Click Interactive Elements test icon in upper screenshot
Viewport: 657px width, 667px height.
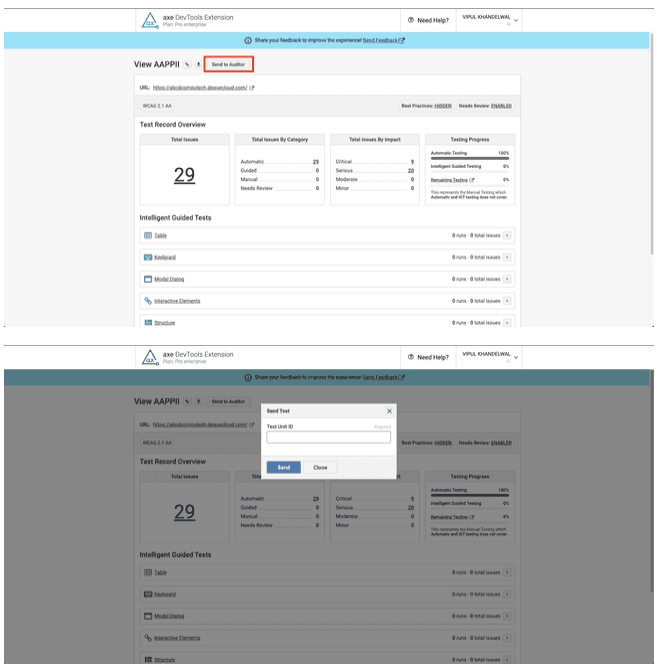point(148,300)
